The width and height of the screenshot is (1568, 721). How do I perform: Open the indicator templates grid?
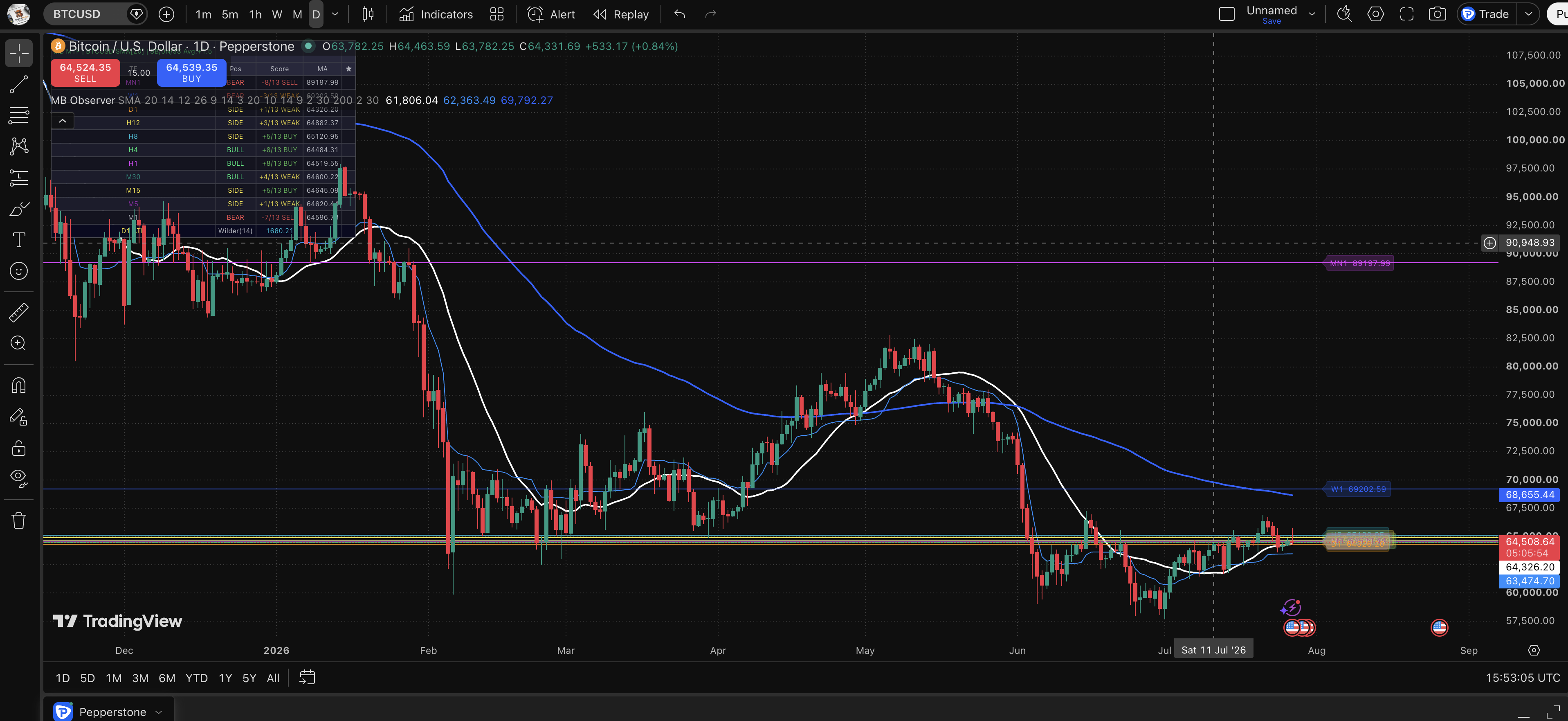click(496, 14)
